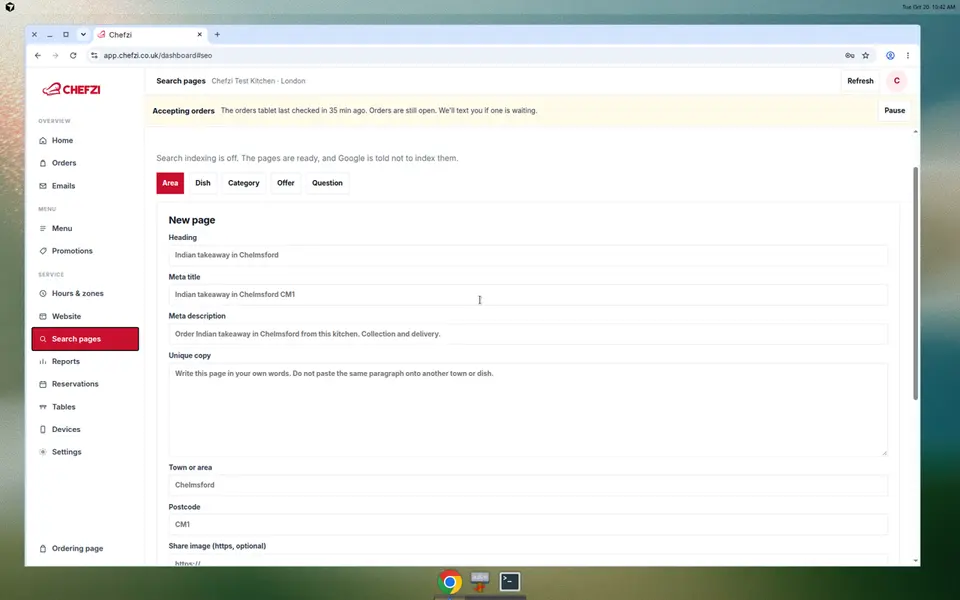Close the Chefzi browser tab
Screen dimensions: 960x600
click(x=199, y=34)
